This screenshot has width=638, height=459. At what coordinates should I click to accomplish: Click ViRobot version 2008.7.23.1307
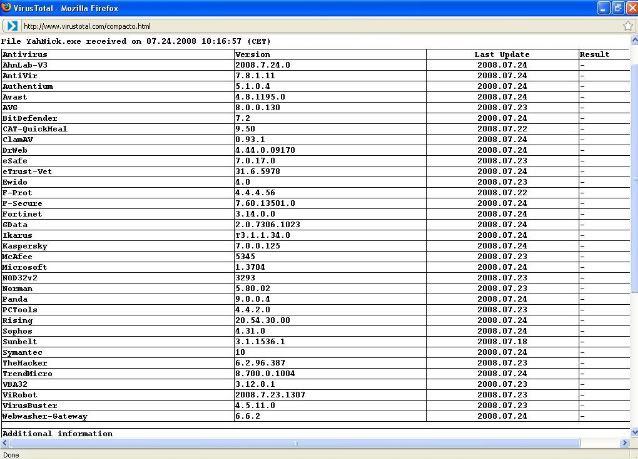270,395
